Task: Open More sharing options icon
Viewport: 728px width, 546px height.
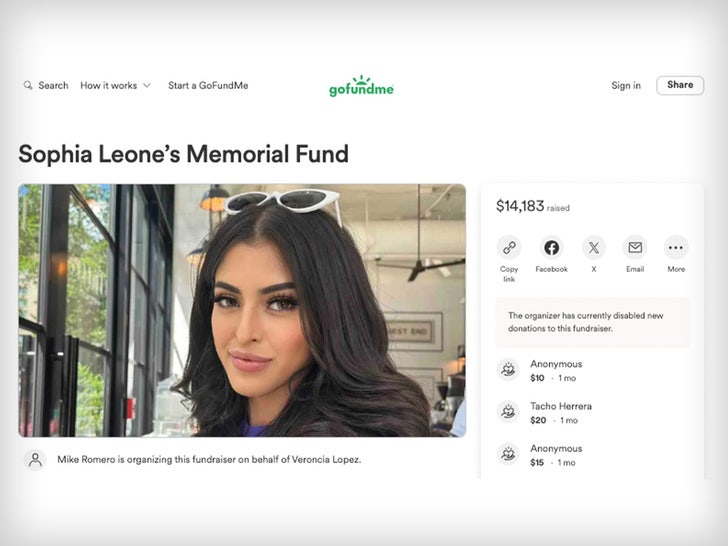Action: [676, 247]
